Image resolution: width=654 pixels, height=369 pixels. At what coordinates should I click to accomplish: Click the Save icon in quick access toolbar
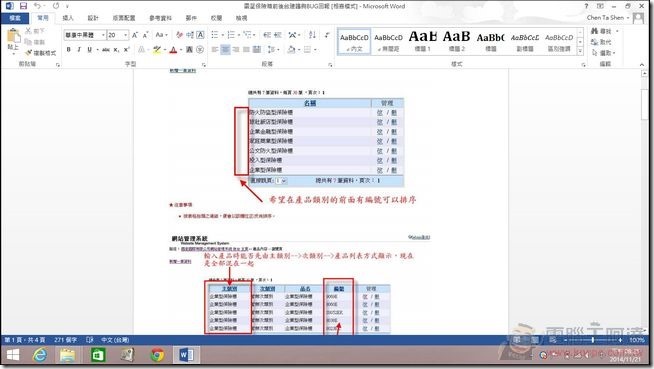click(x=23, y=6)
